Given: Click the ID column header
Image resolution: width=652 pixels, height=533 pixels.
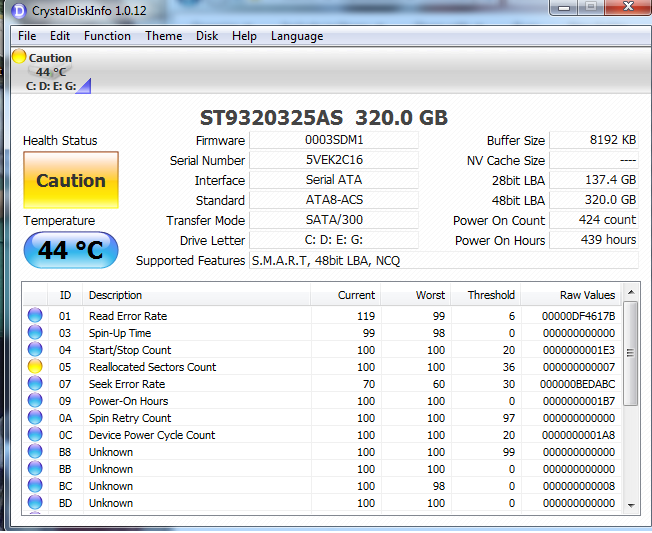Looking at the screenshot, I should (x=65, y=295).
